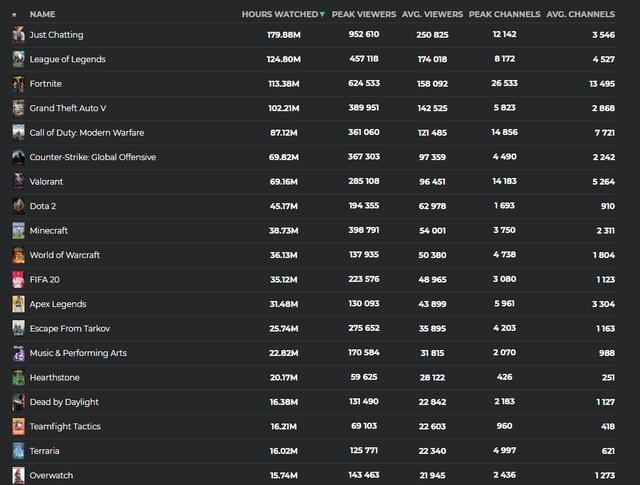Open the Fortnite link
640x485 pixels.
click(46, 84)
